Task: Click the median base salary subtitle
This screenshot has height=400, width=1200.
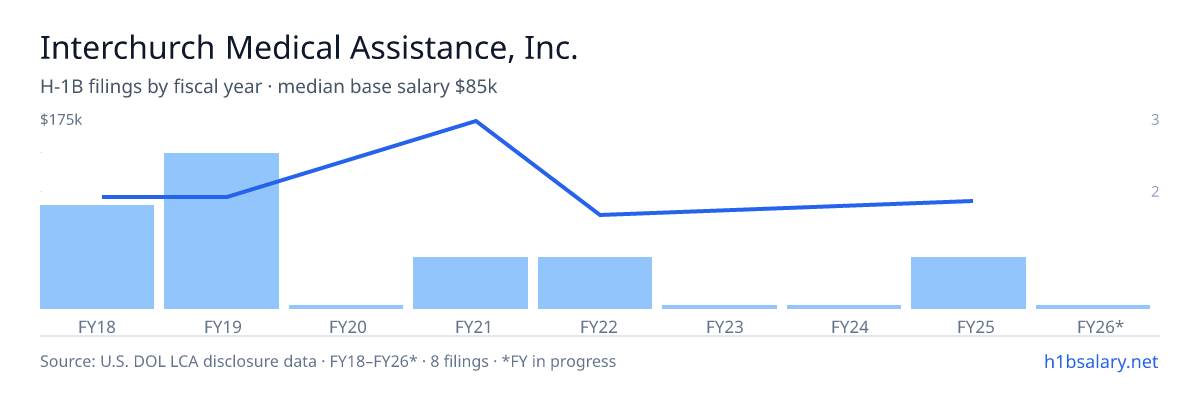Action: tap(387, 87)
